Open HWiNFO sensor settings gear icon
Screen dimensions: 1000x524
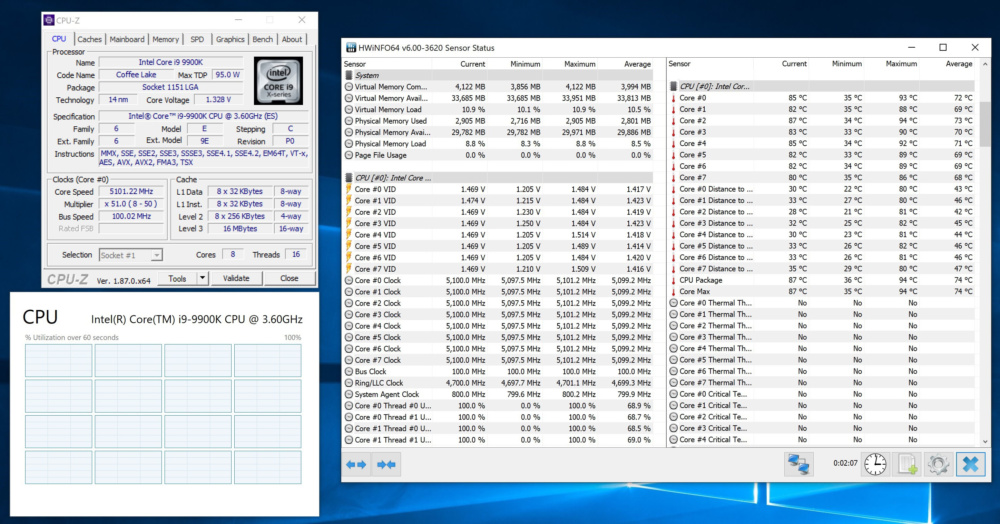tap(938, 464)
